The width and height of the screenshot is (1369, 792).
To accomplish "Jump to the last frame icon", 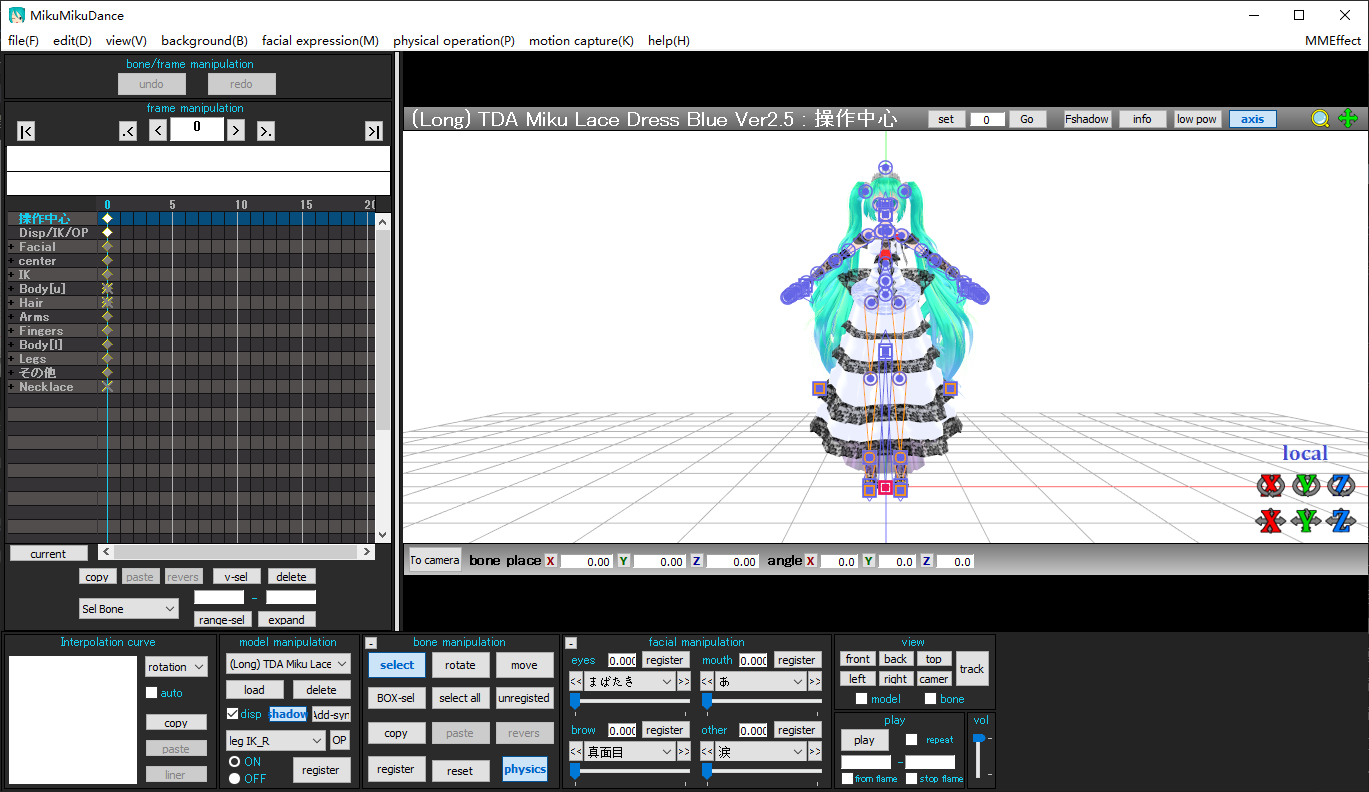I will 373,130.
